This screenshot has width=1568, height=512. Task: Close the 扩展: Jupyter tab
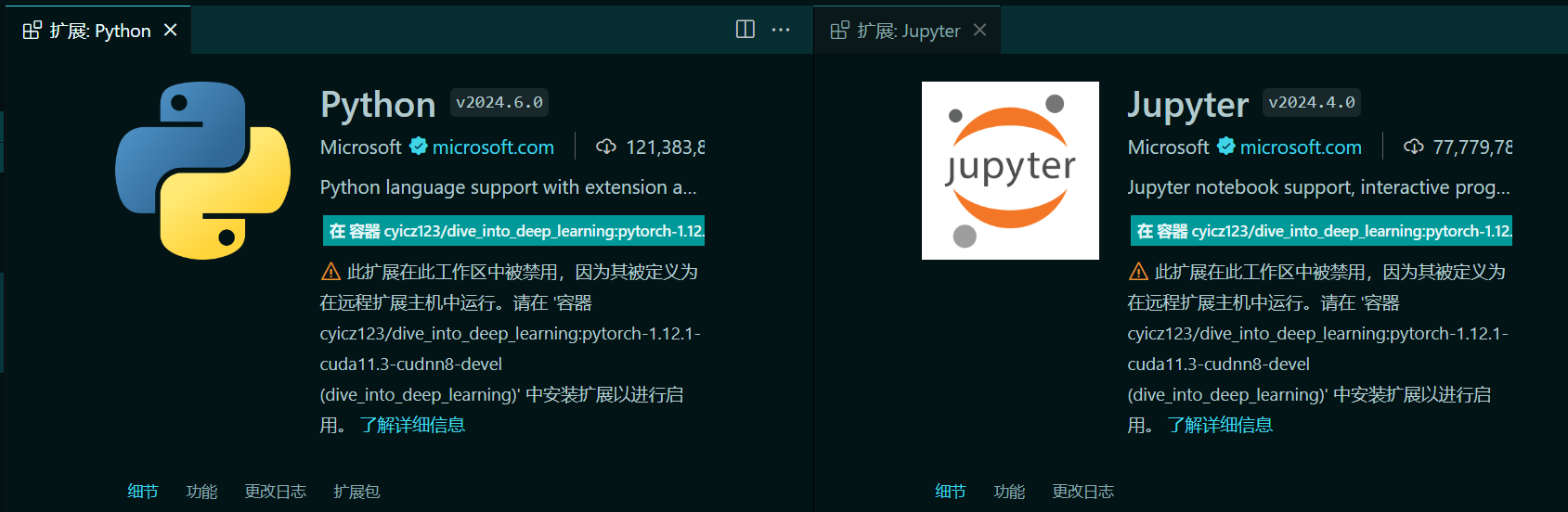coord(979,31)
